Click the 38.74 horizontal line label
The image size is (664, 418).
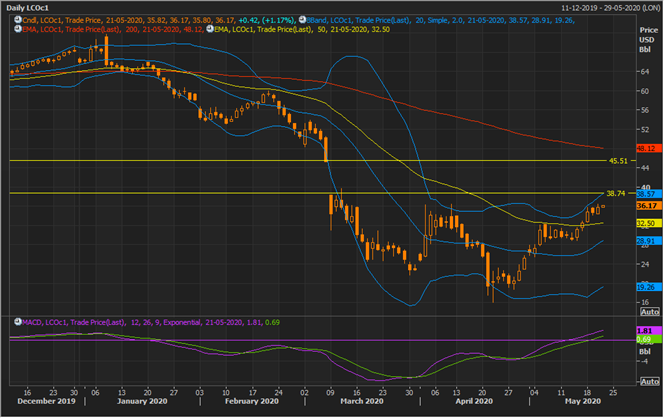616,193
